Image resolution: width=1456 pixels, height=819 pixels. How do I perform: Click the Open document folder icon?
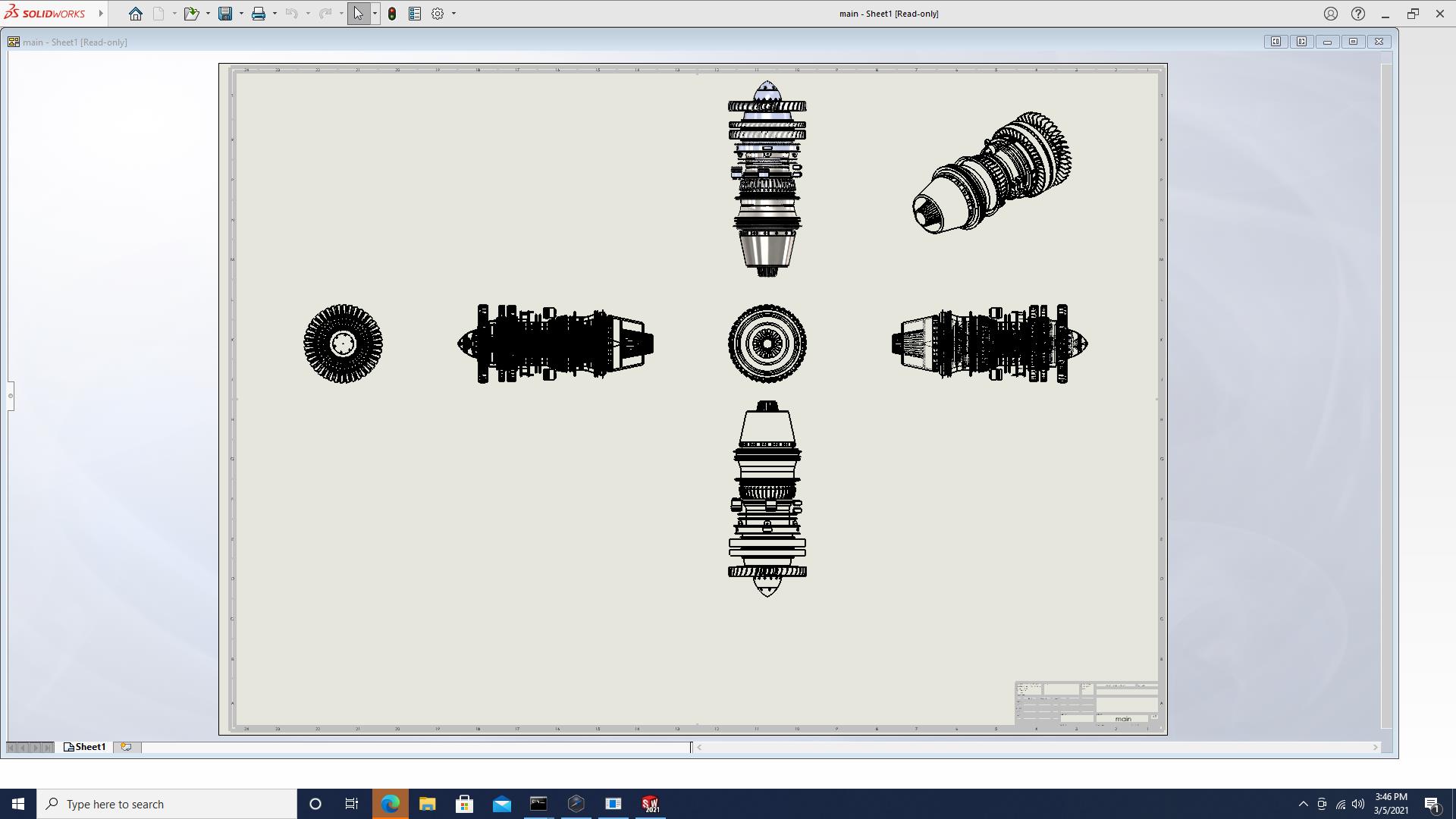tap(191, 14)
